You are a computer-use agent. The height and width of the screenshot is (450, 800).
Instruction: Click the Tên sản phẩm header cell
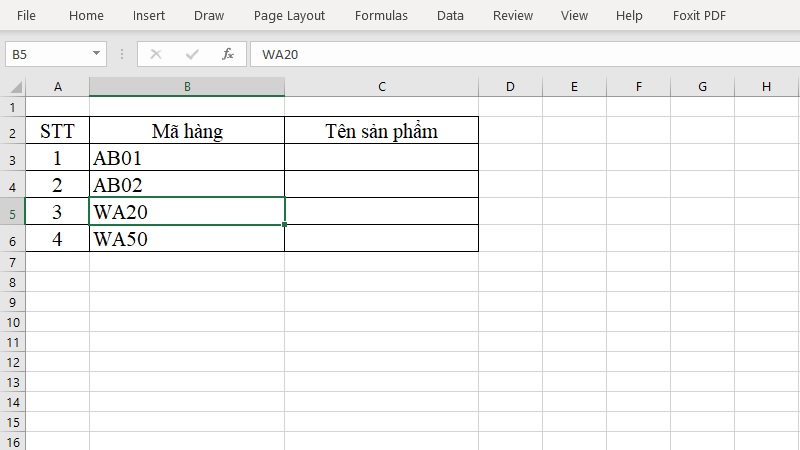(x=382, y=131)
